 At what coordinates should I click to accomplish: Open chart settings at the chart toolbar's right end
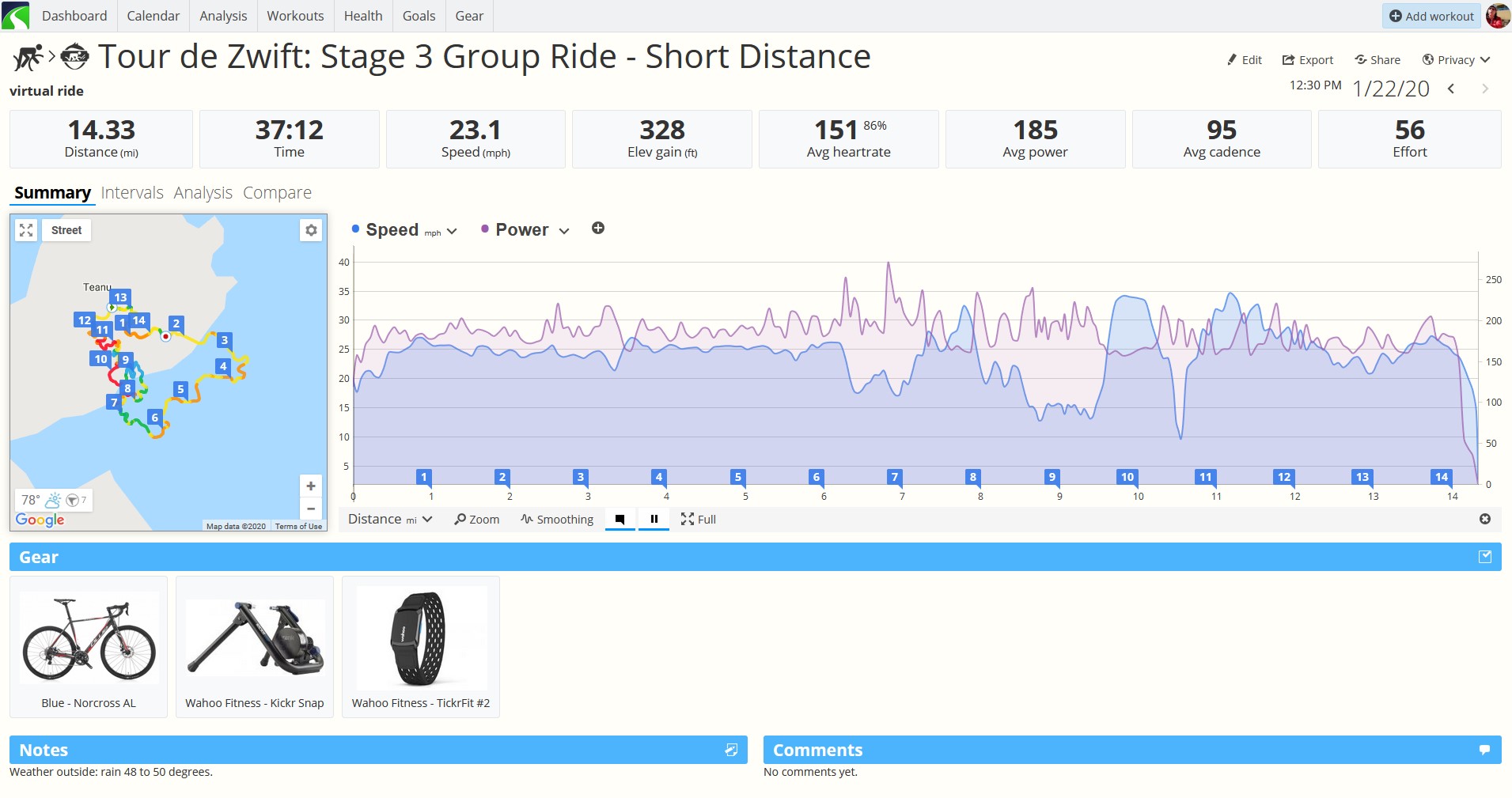point(1485,519)
